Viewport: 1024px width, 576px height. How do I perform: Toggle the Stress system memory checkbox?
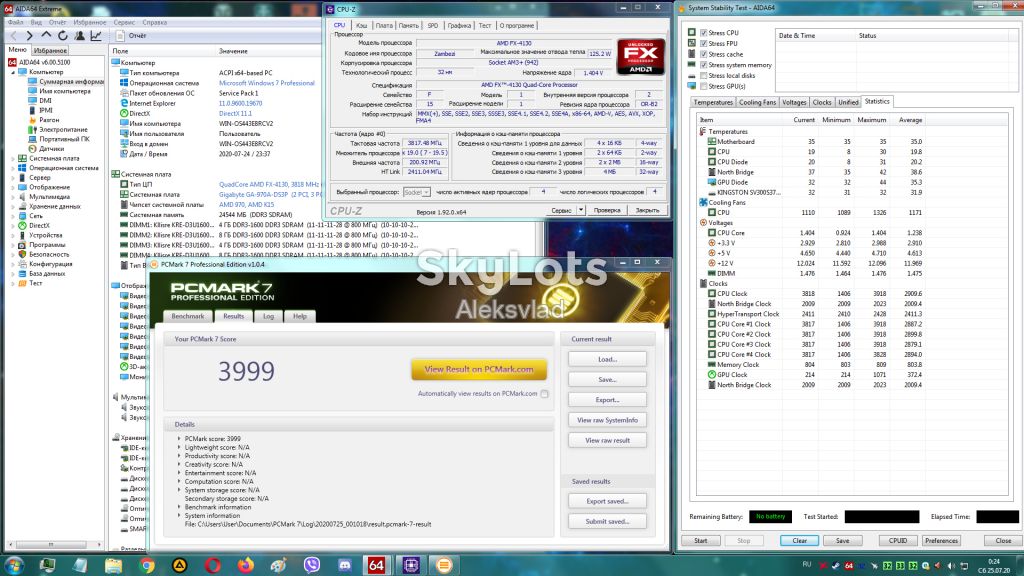pos(703,65)
